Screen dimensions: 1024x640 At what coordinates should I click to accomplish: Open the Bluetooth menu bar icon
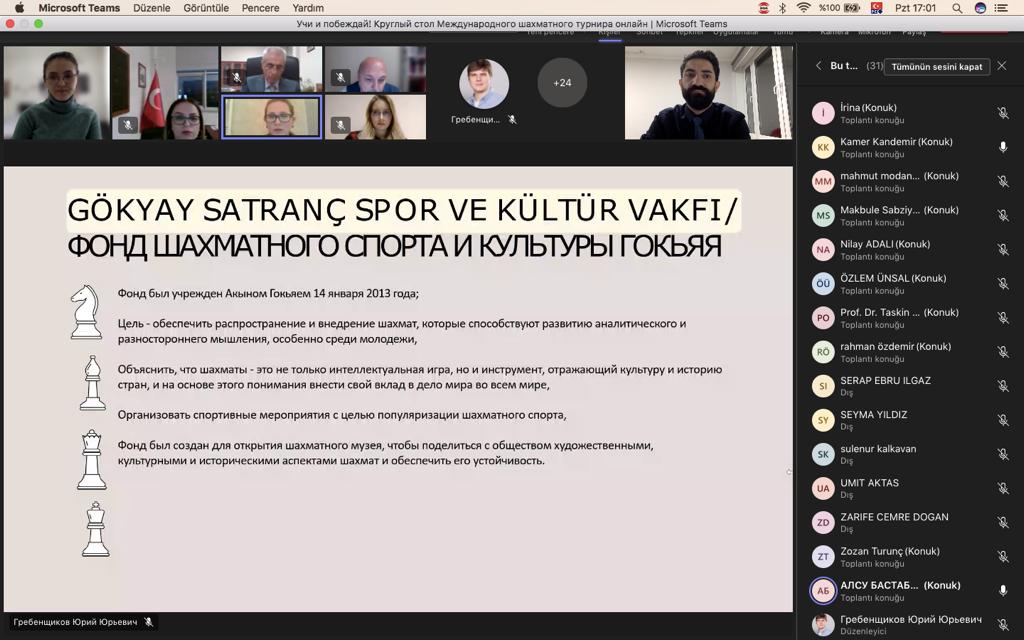click(782, 8)
